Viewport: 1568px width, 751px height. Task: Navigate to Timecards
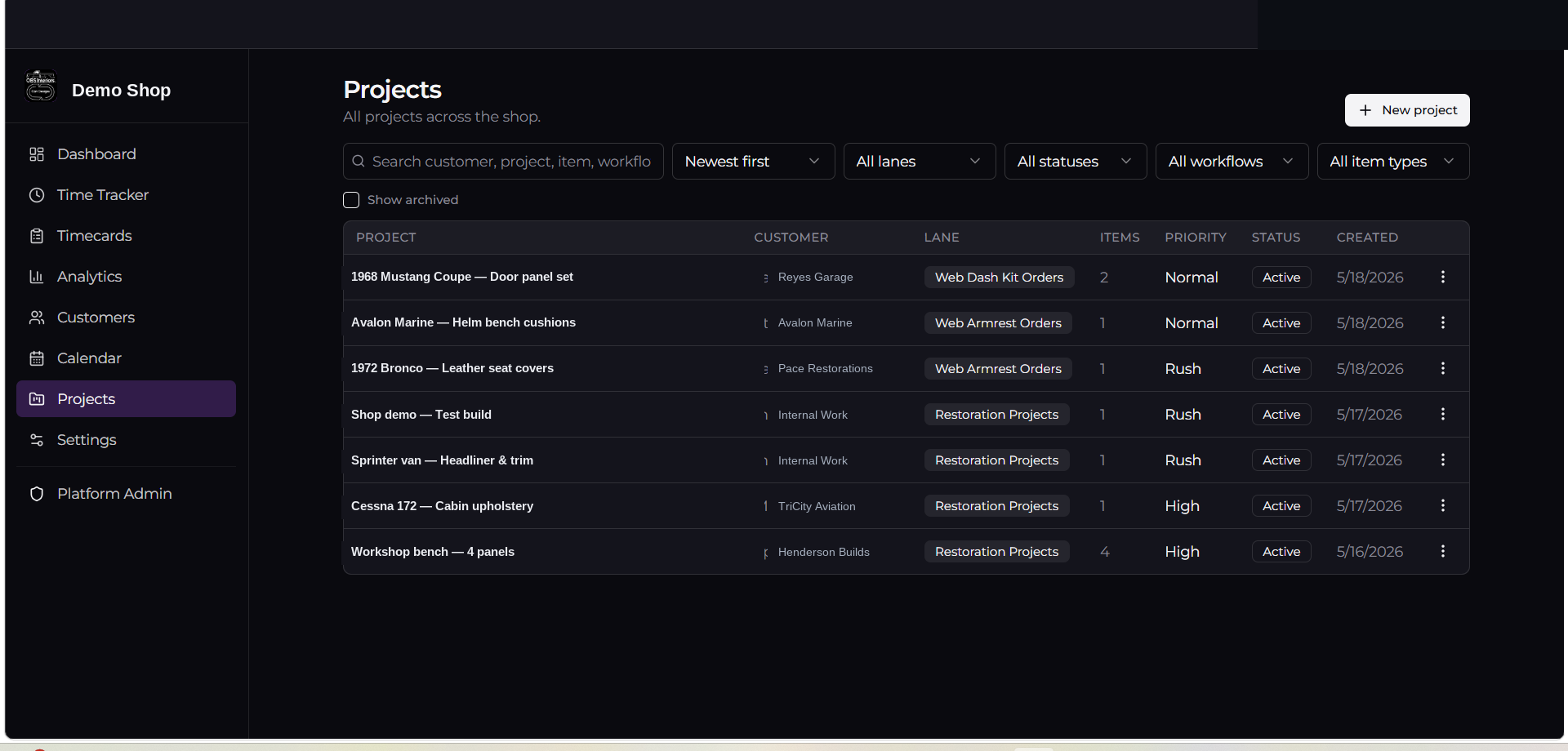click(126, 236)
